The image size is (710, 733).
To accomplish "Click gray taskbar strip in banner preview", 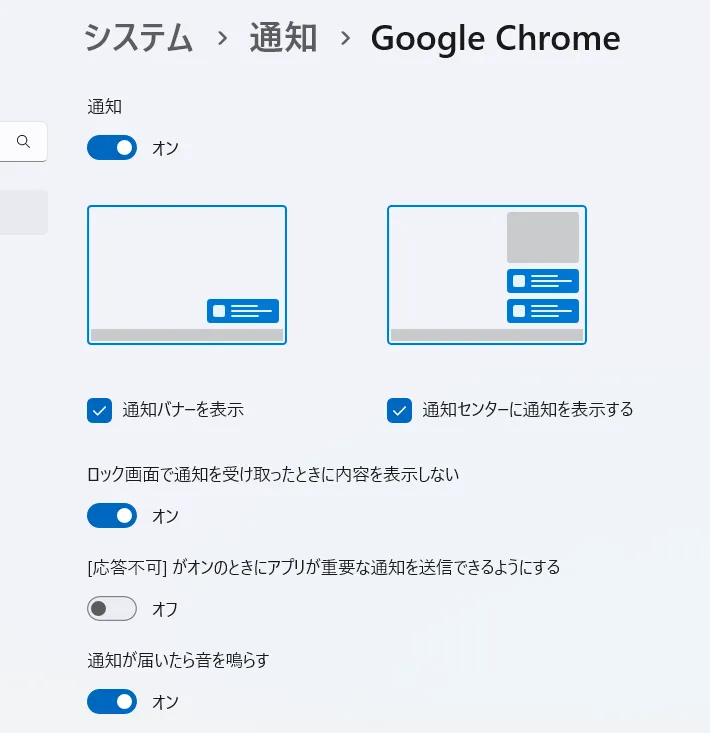I will (187, 335).
